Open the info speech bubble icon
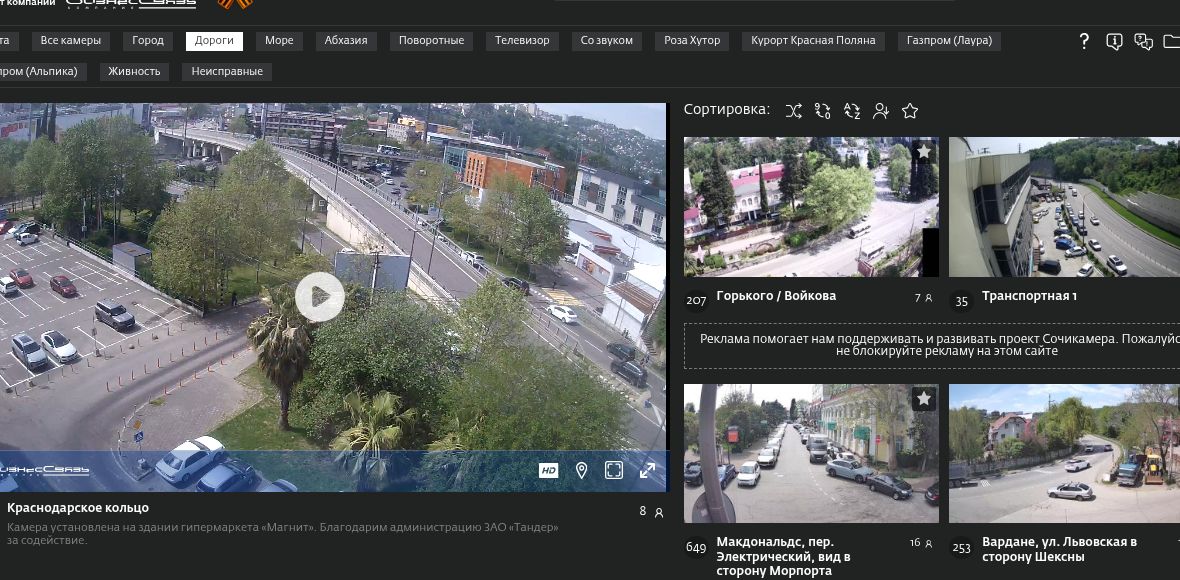The image size is (1180, 580). [1115, 41]
